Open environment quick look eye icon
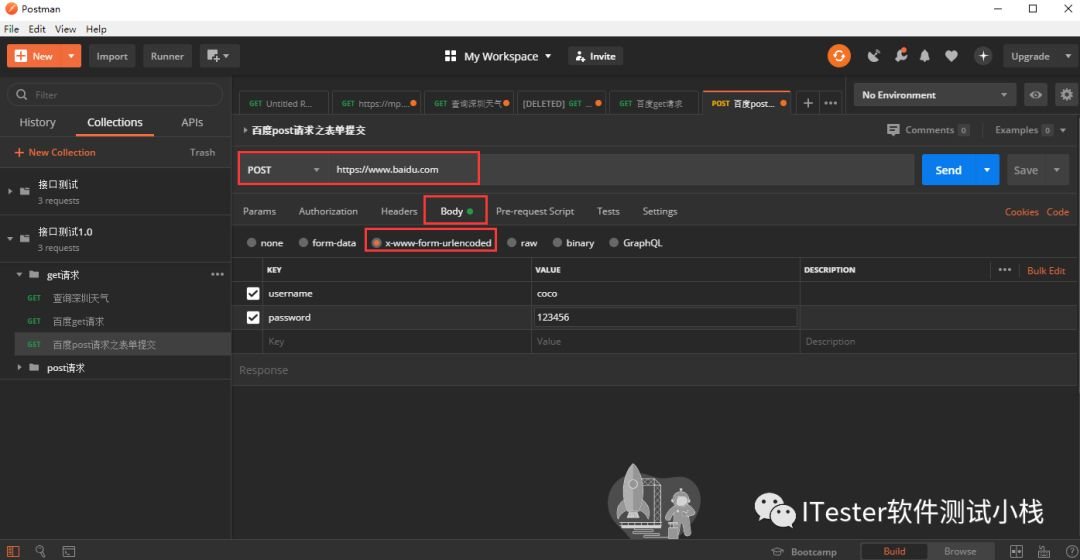This screenshot has width=1080, height=560. point(1035,95)
